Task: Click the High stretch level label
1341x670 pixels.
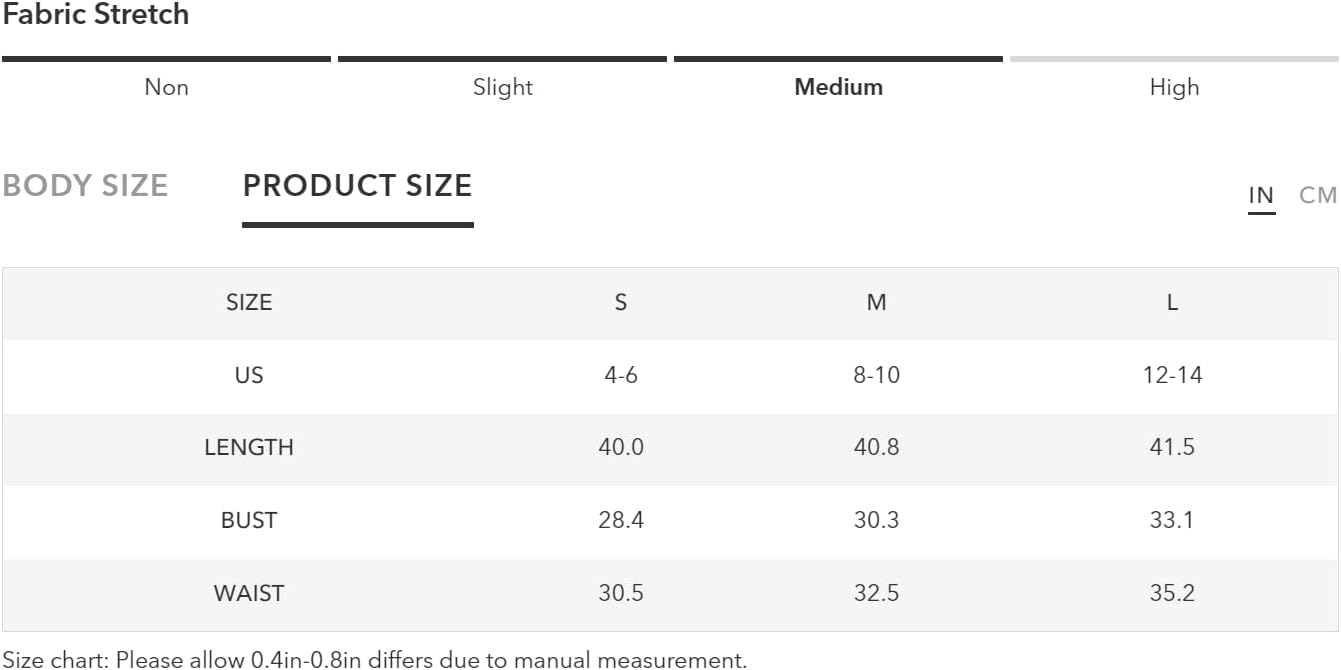Action: pos(1174,87)
